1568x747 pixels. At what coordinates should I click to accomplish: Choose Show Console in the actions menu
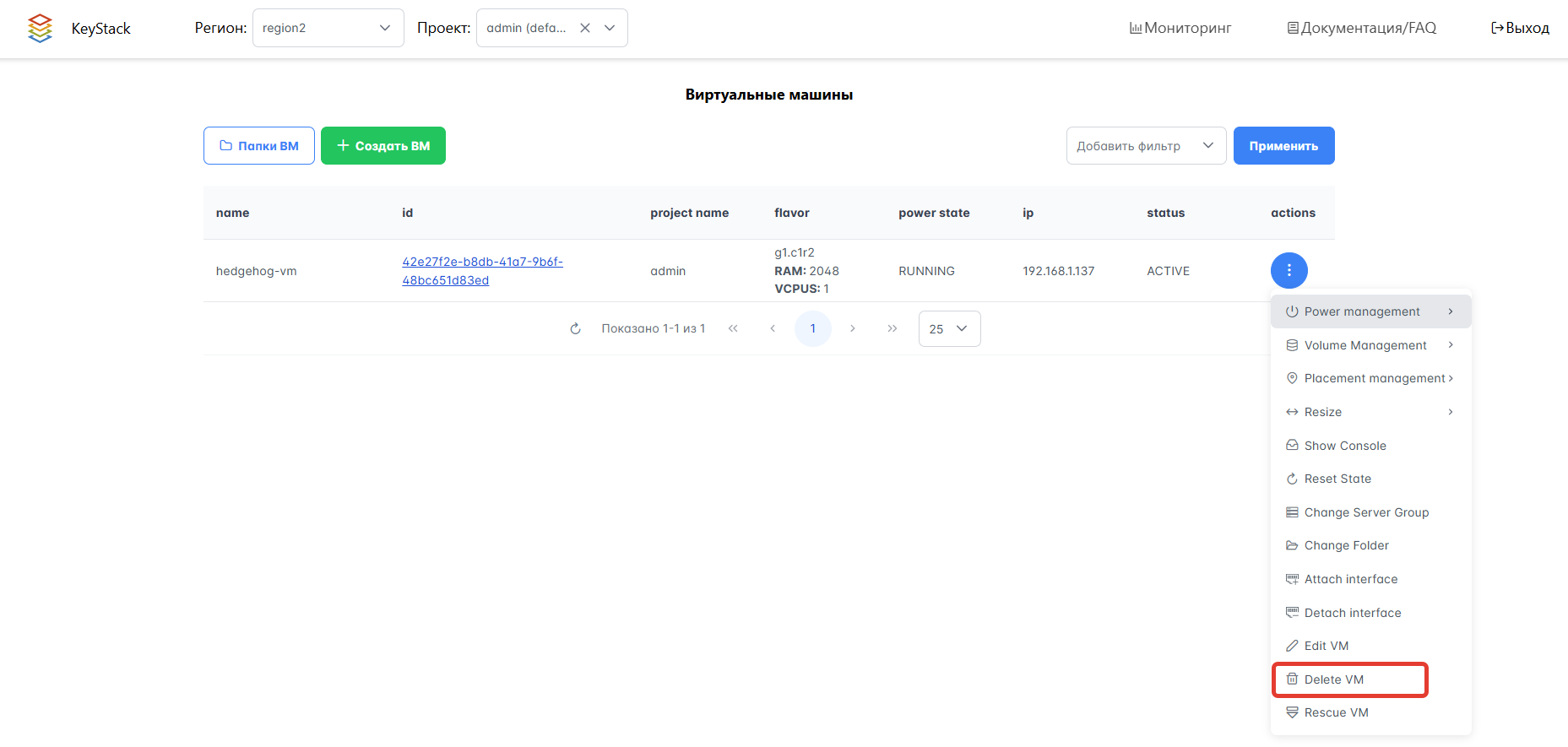click(1344, 446)
